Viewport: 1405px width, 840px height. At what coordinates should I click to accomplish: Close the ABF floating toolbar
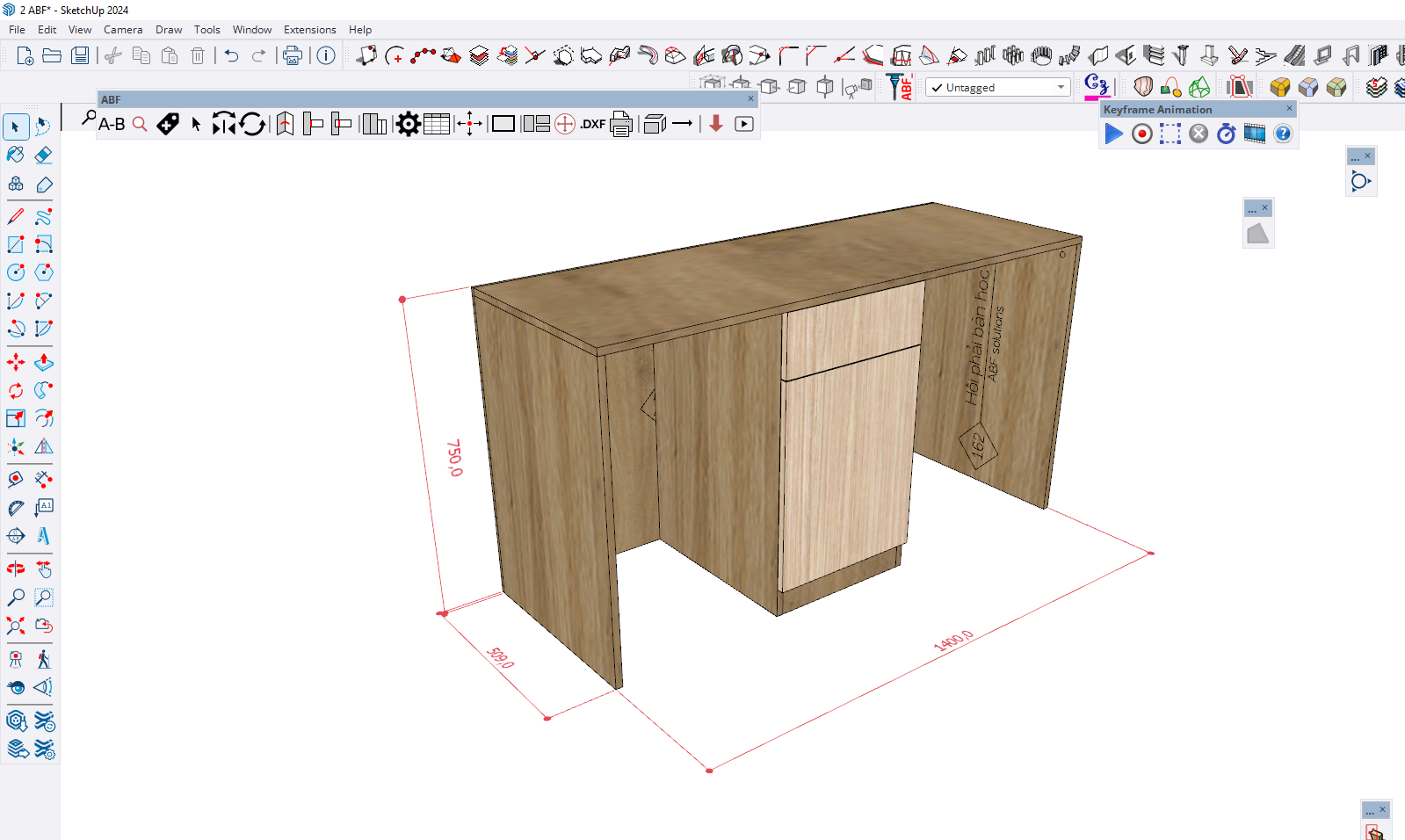coord(750,99)
